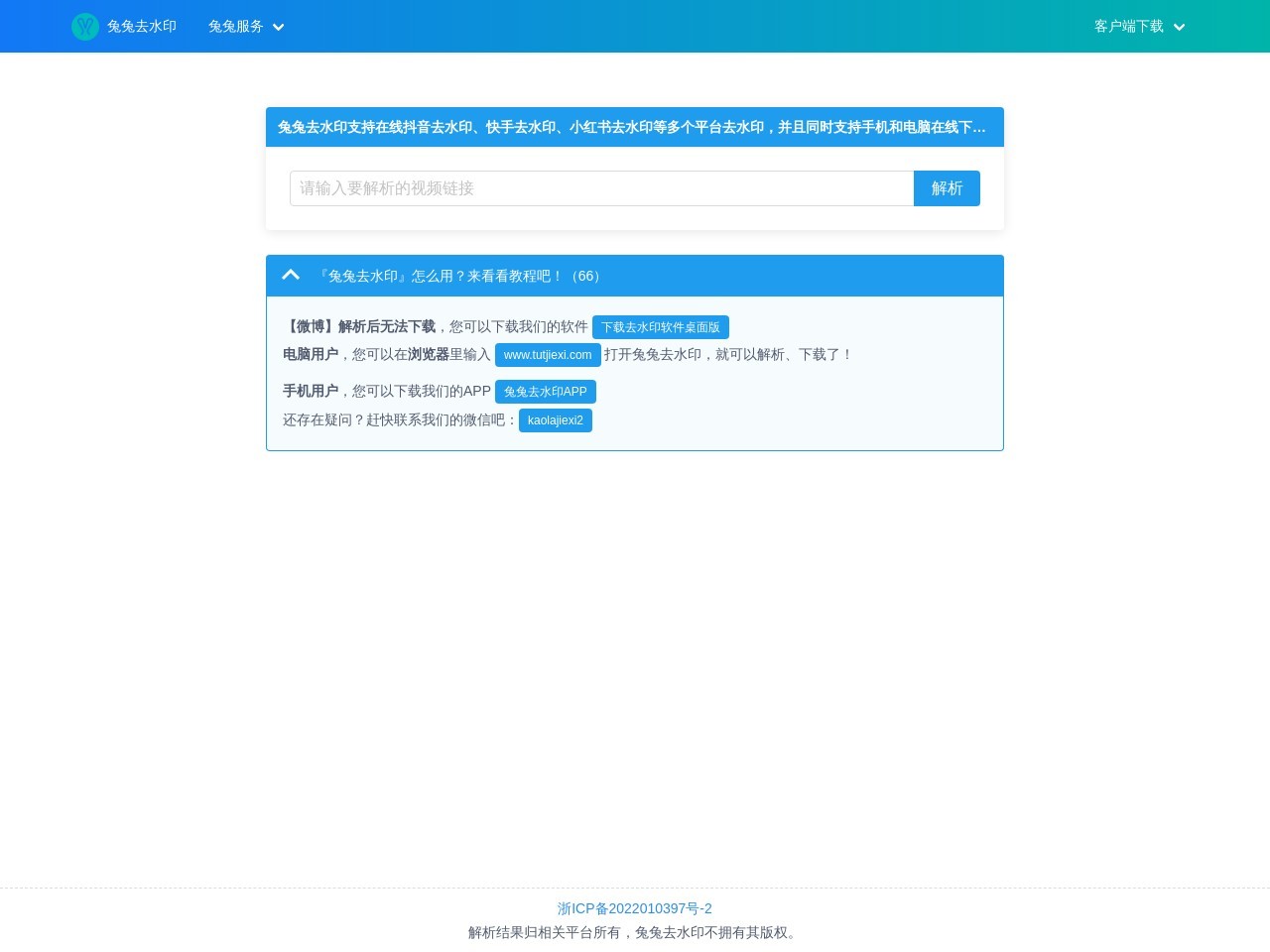The image size is (1270, 952).
Task: Click the 兔兔去水印 logo icon
Action: pos(85,27)
